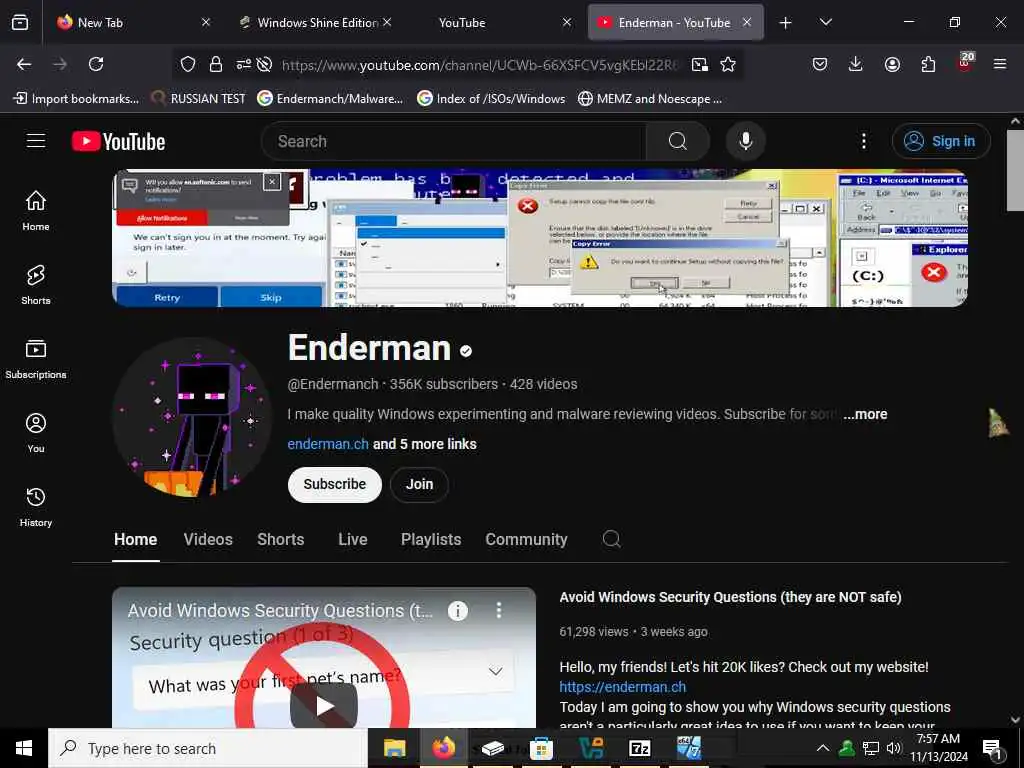
Task: Open Shorts in the sidebar
Action: tap(36, 285)
